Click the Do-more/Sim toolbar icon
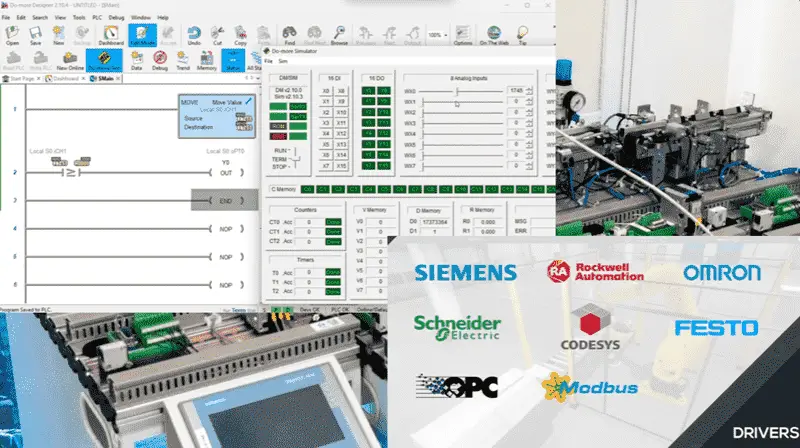The height and width of the screenshot is (448, 800). [x=104, y=60]
